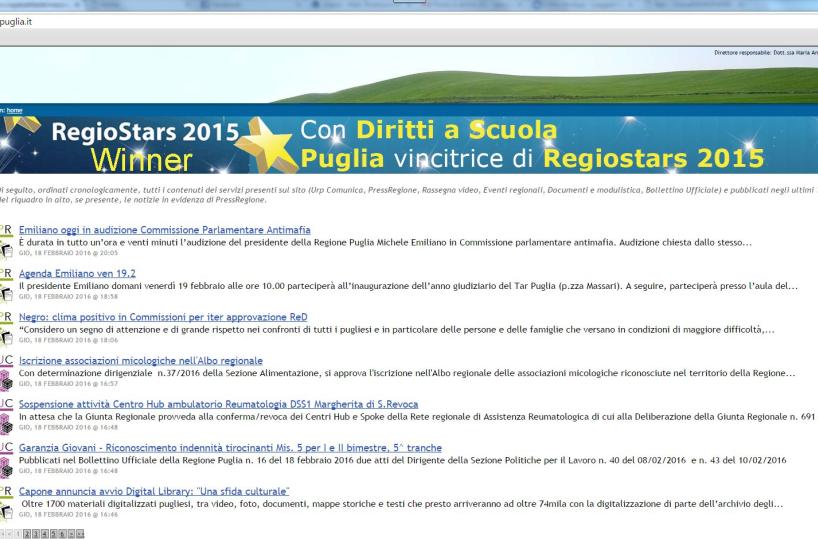Go to page 6 of results
Screen dimensions: 818x539
tap(62, 534)
